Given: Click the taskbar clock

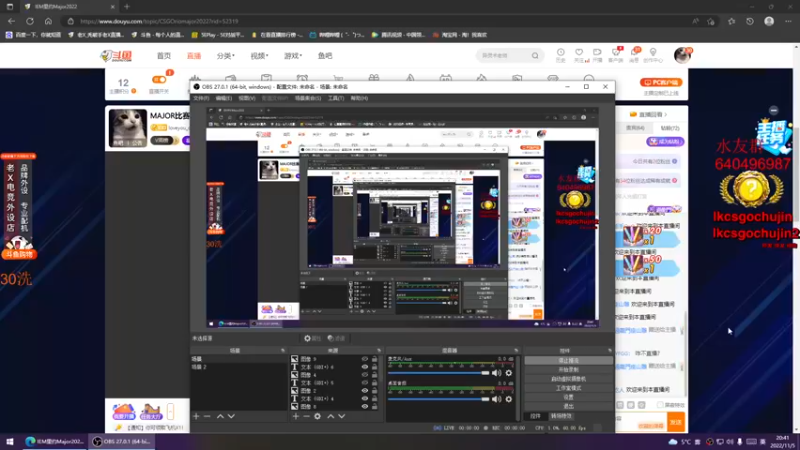Looking at the screenshot, I should [x=782, y=441].
